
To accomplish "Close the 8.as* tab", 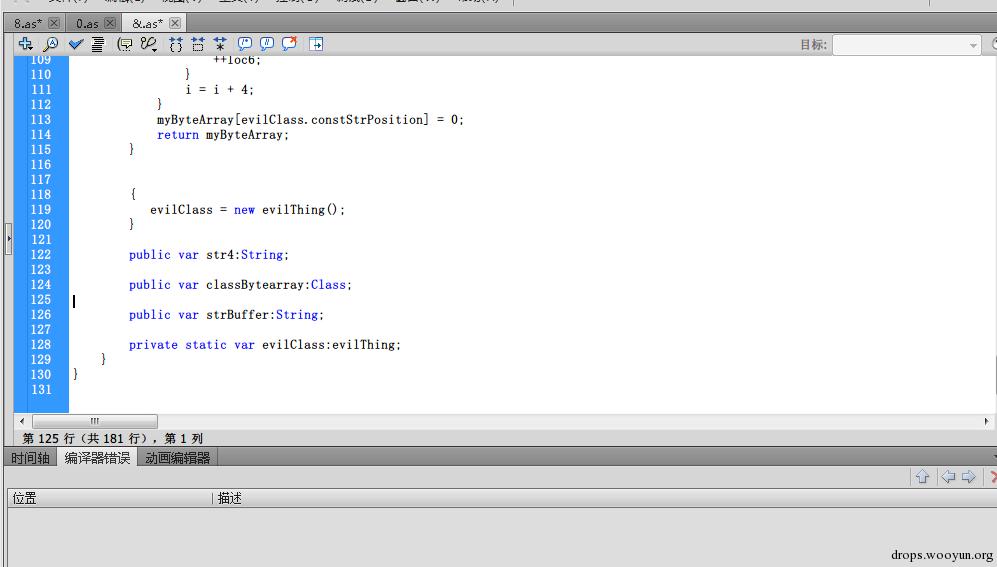I will [x=54, y=23].
